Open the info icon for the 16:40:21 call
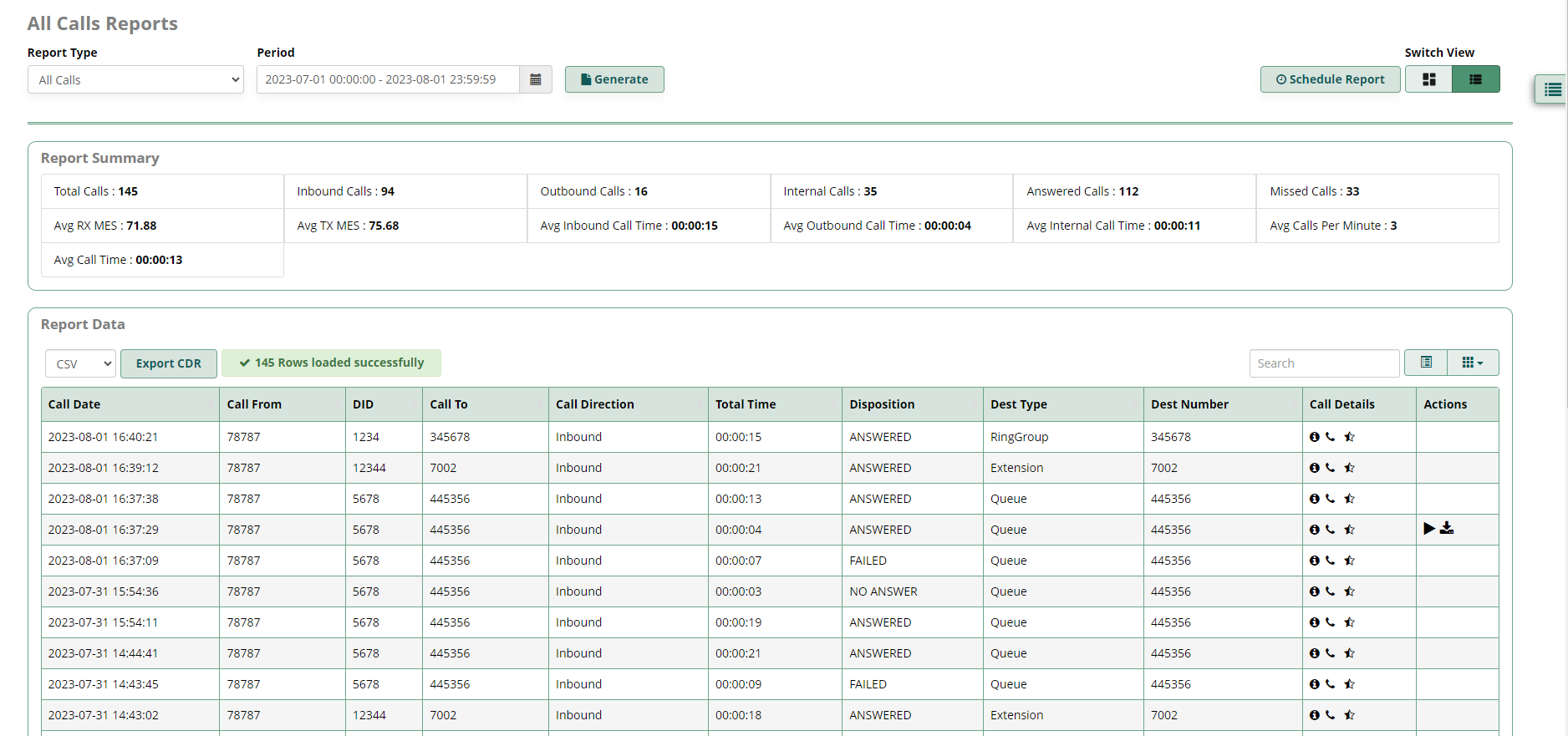The height and width of the screenshot is (736, 1568). tap(1314, 437)
